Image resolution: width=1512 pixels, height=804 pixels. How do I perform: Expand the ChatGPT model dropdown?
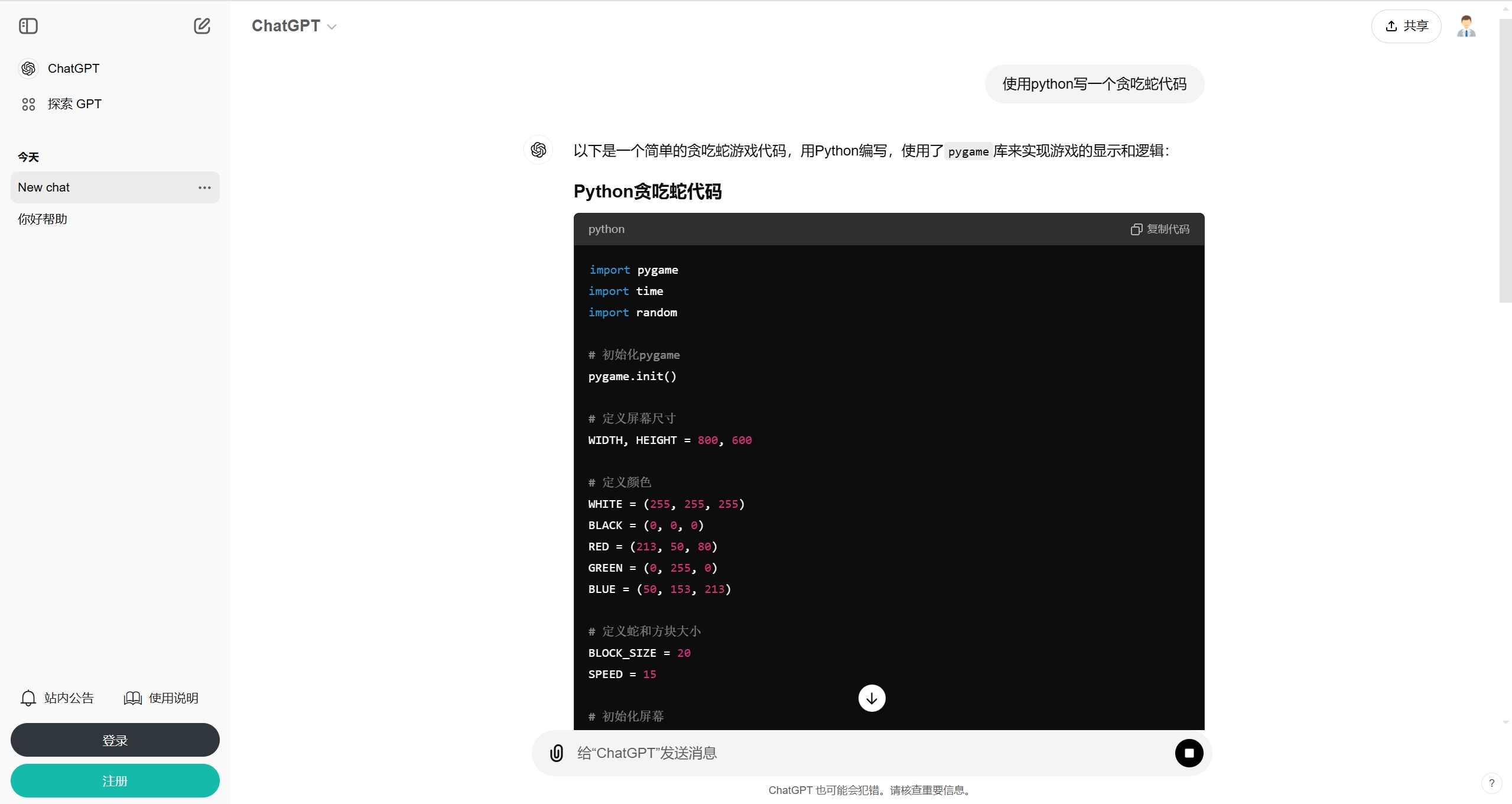click(293, 26)
